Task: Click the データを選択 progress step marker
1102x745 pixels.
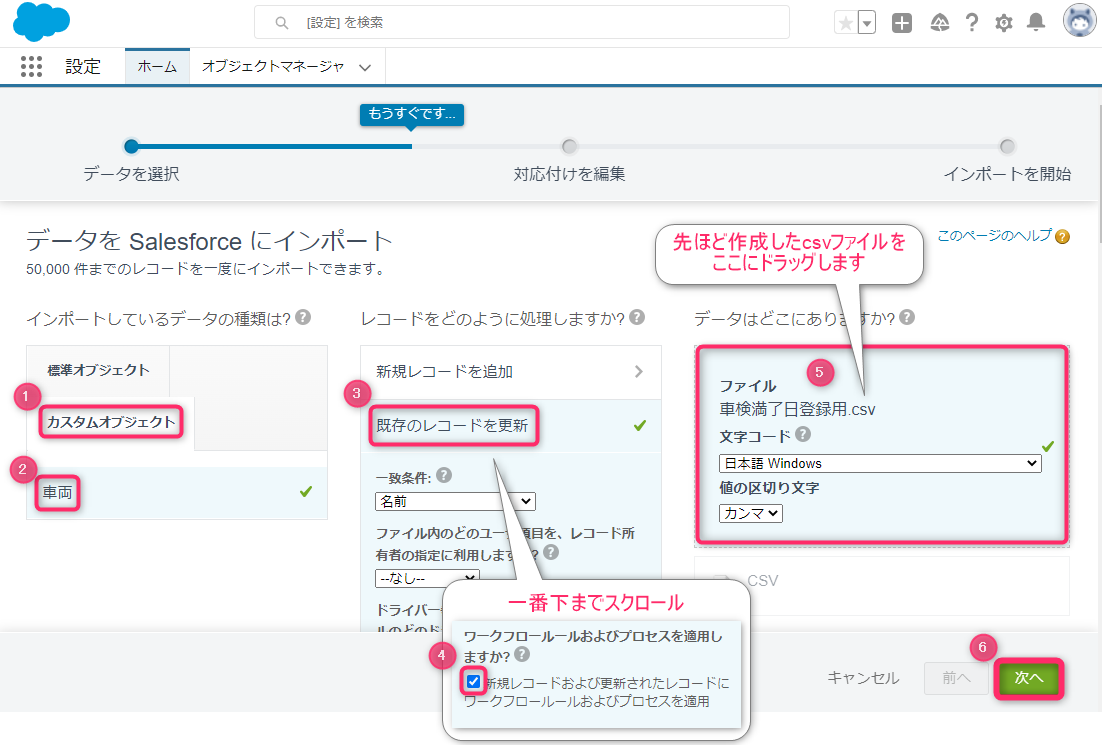Action: click(x=131, y=146)
